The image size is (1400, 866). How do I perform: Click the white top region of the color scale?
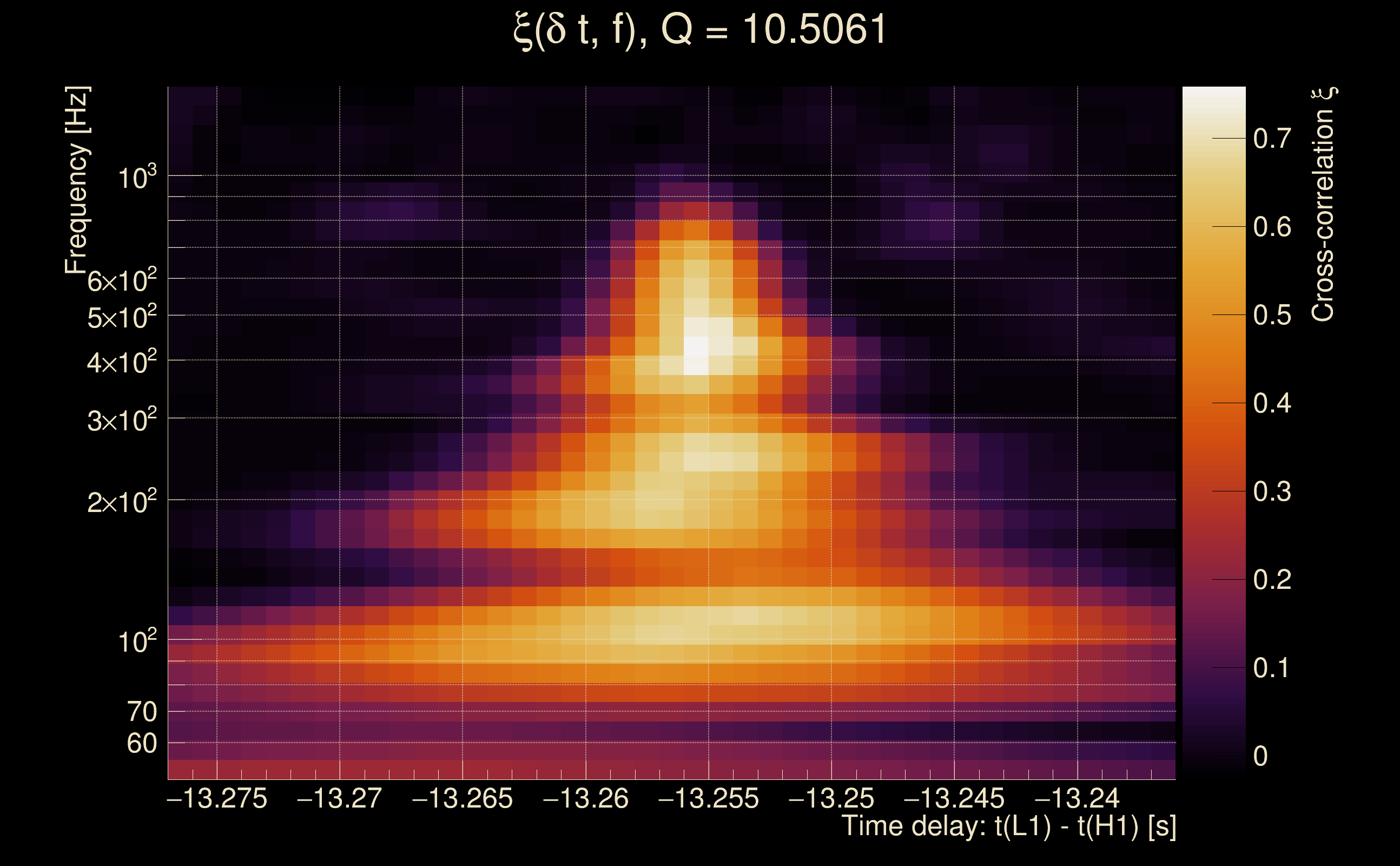click(1213, 100)
